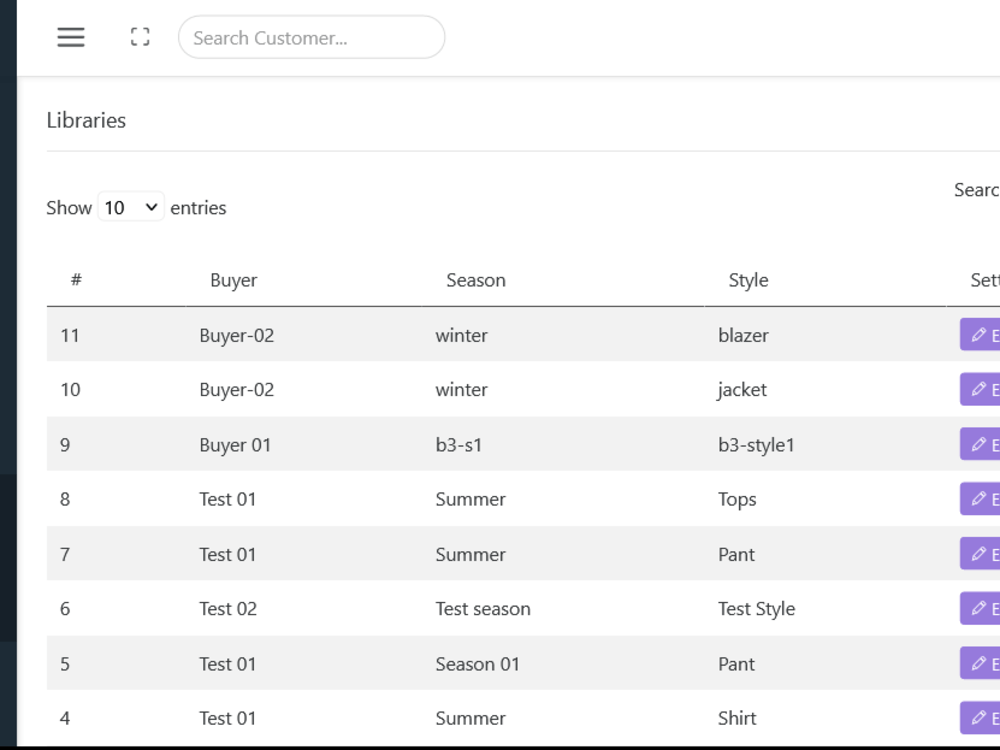Click edit button for b3-style1 row

pyautogui.click(x=980, y=444)
